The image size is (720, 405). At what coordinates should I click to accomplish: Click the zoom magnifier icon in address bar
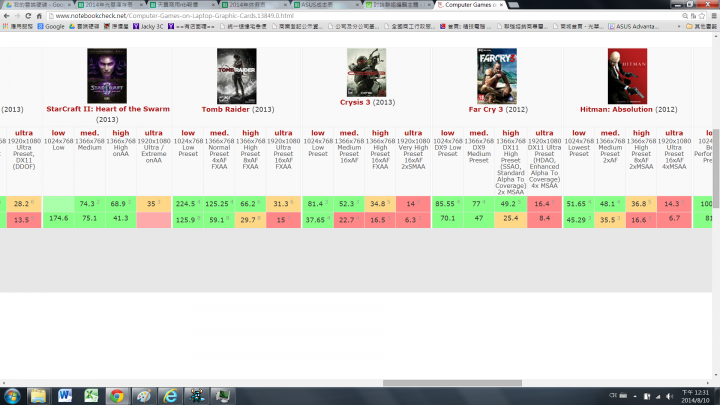coord(685,16)
